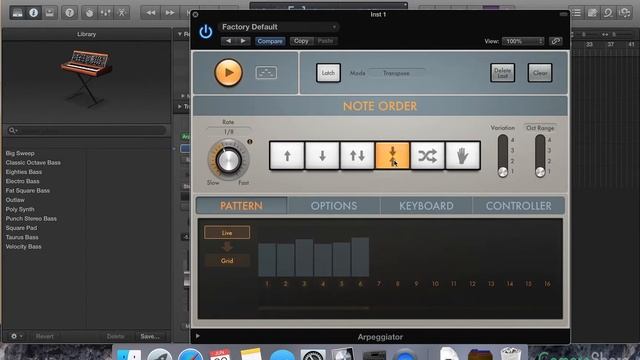Toggle the Latch button
Screen dimensions: 640x360
coord(328,73)
